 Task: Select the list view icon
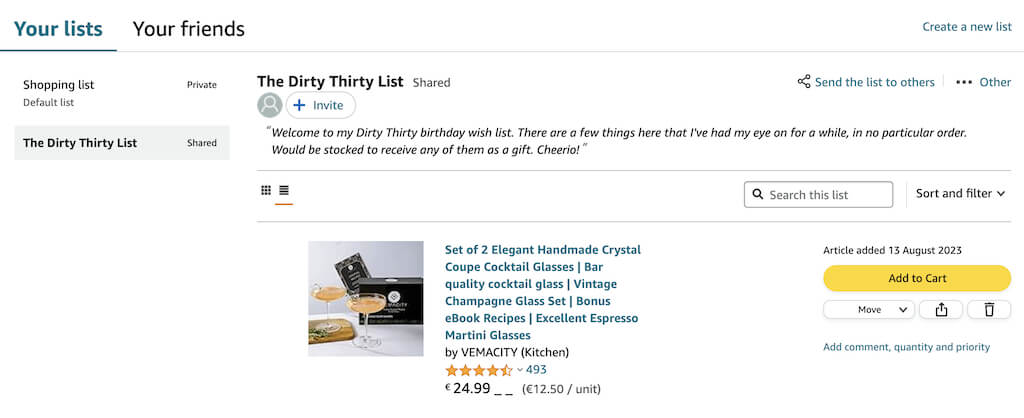pos(284,190)
